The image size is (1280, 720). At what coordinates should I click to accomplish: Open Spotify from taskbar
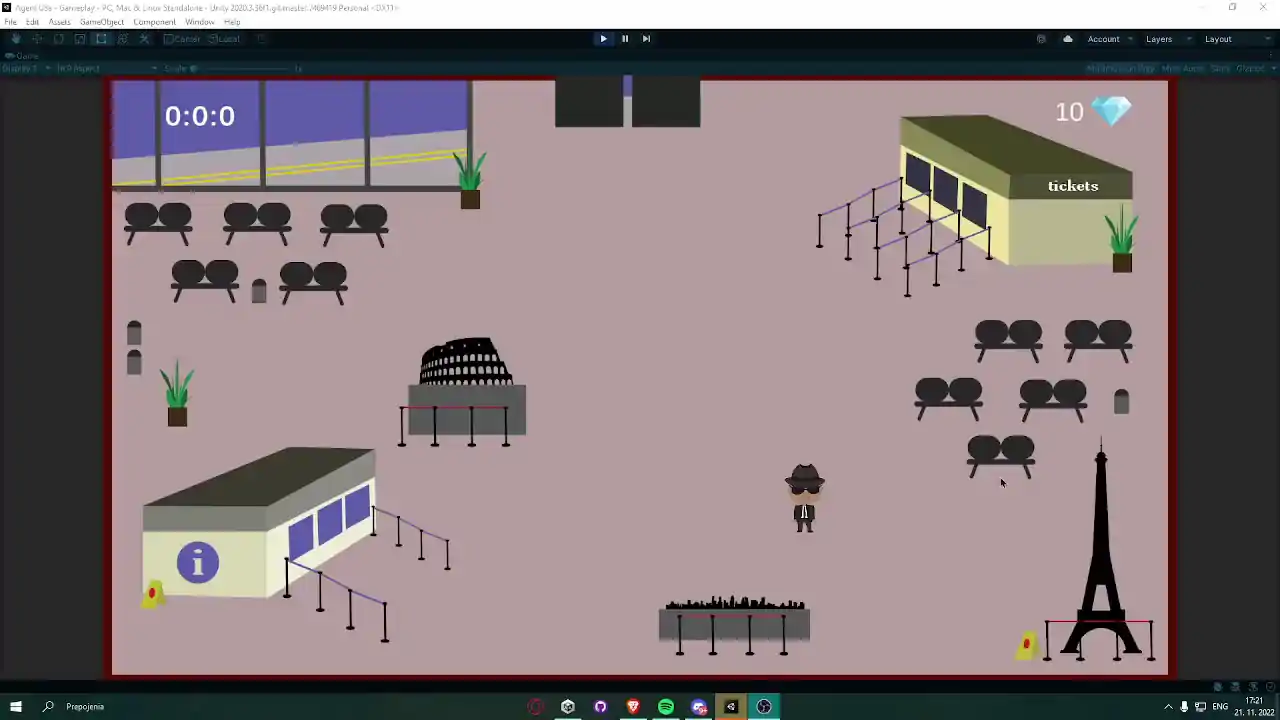pos(666,707)
